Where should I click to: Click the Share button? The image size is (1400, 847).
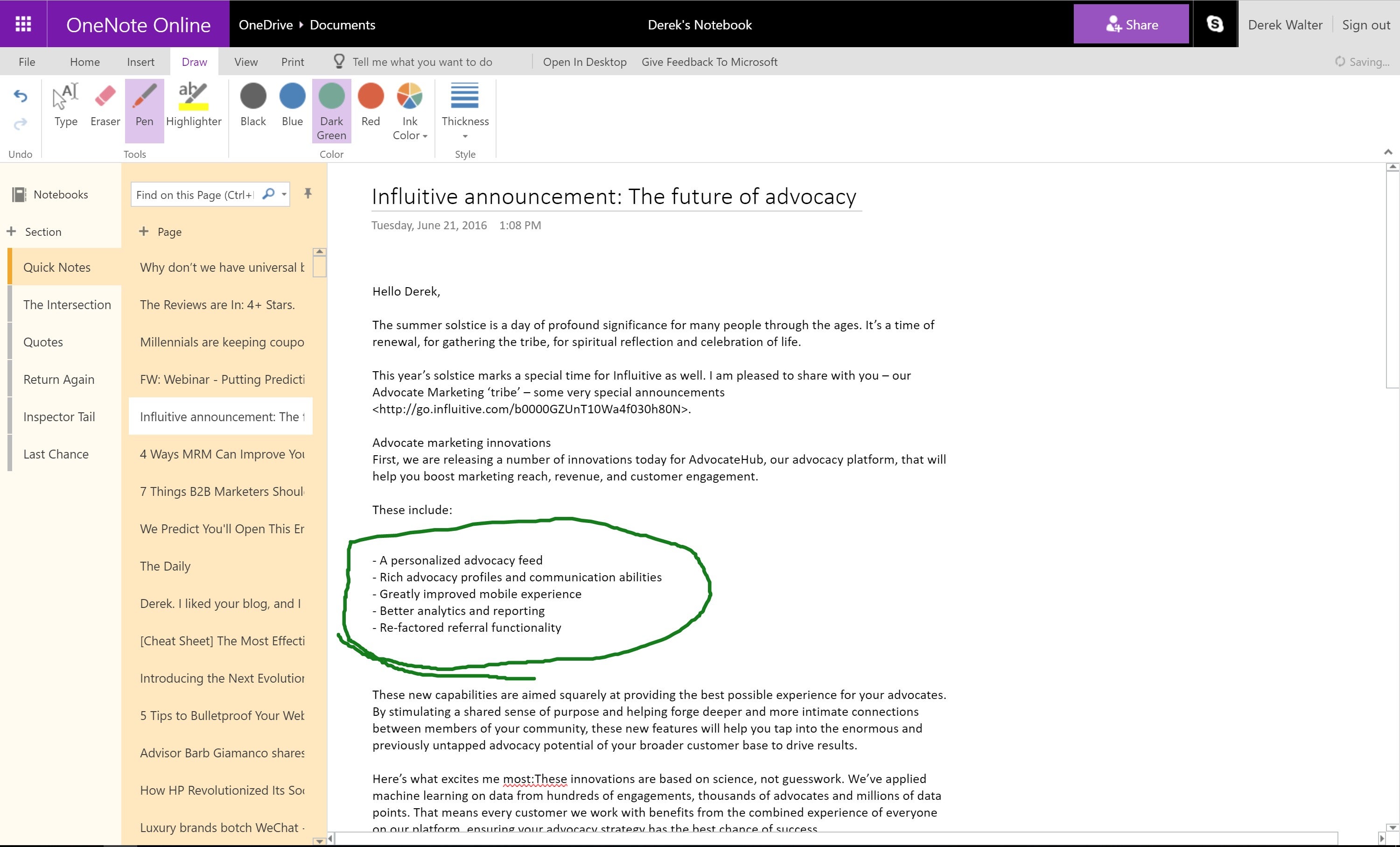(x=1131, y=24)
